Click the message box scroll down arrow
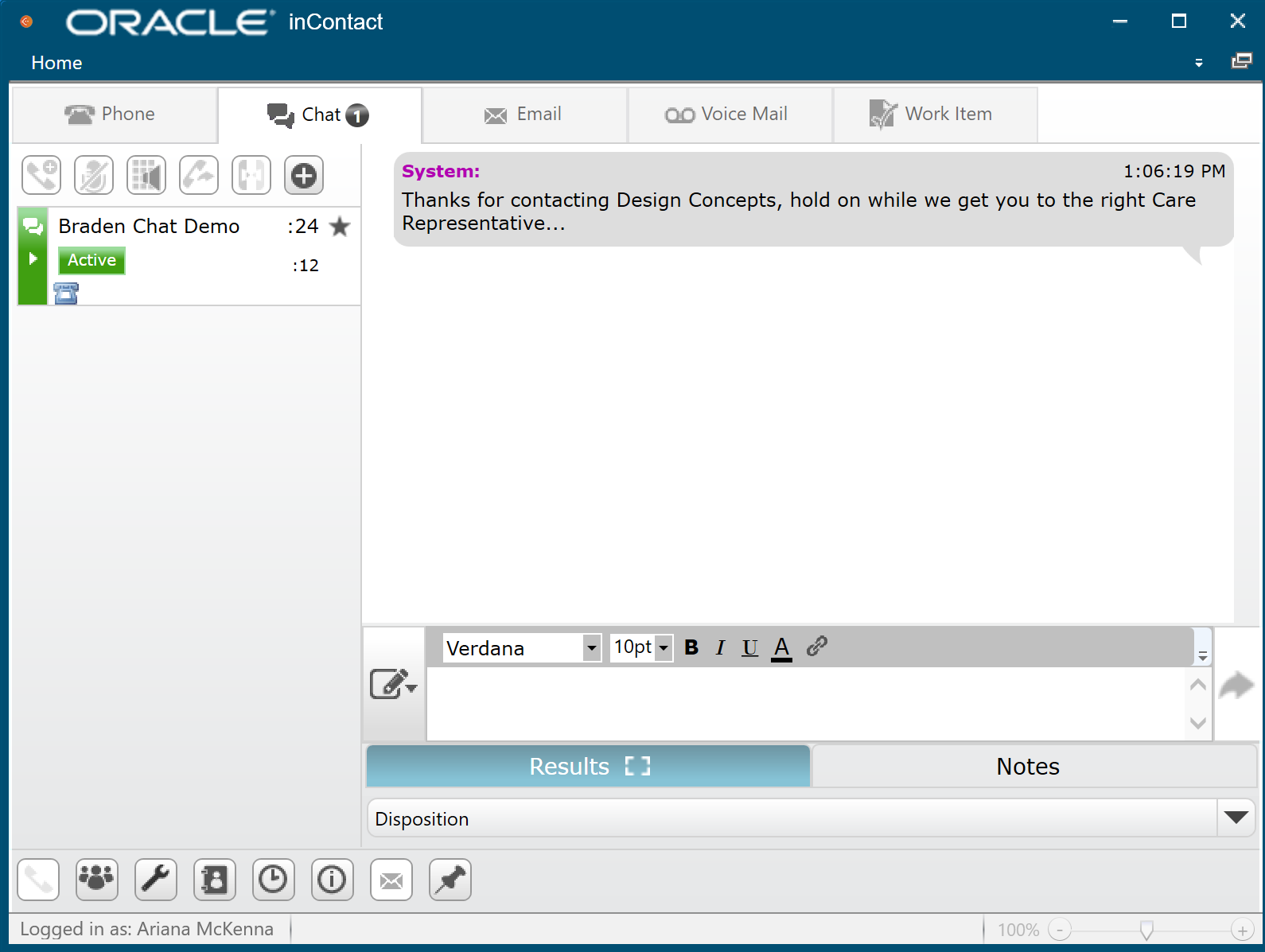1265x952 pixels. click(x=1198, y=723)
